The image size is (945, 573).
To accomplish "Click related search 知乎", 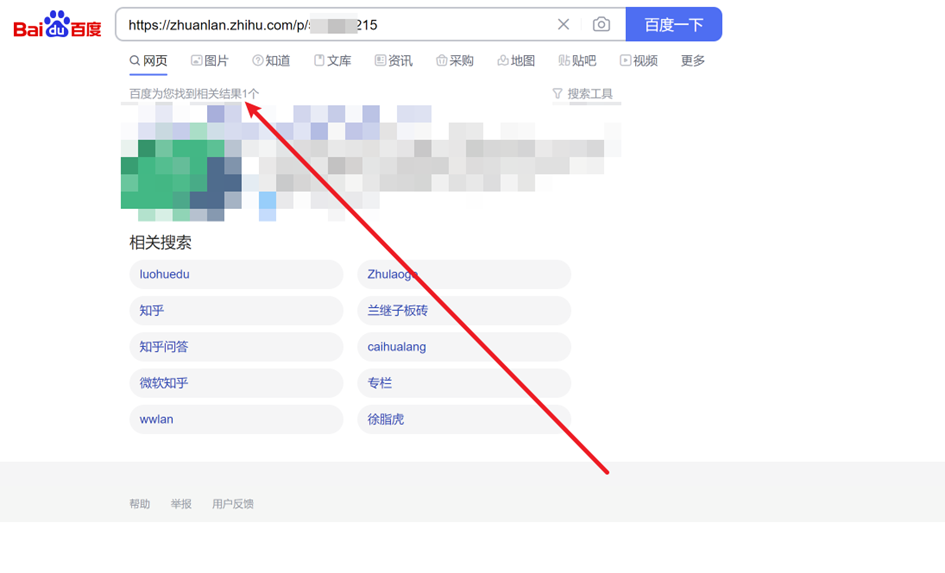I will pos(236,310).
